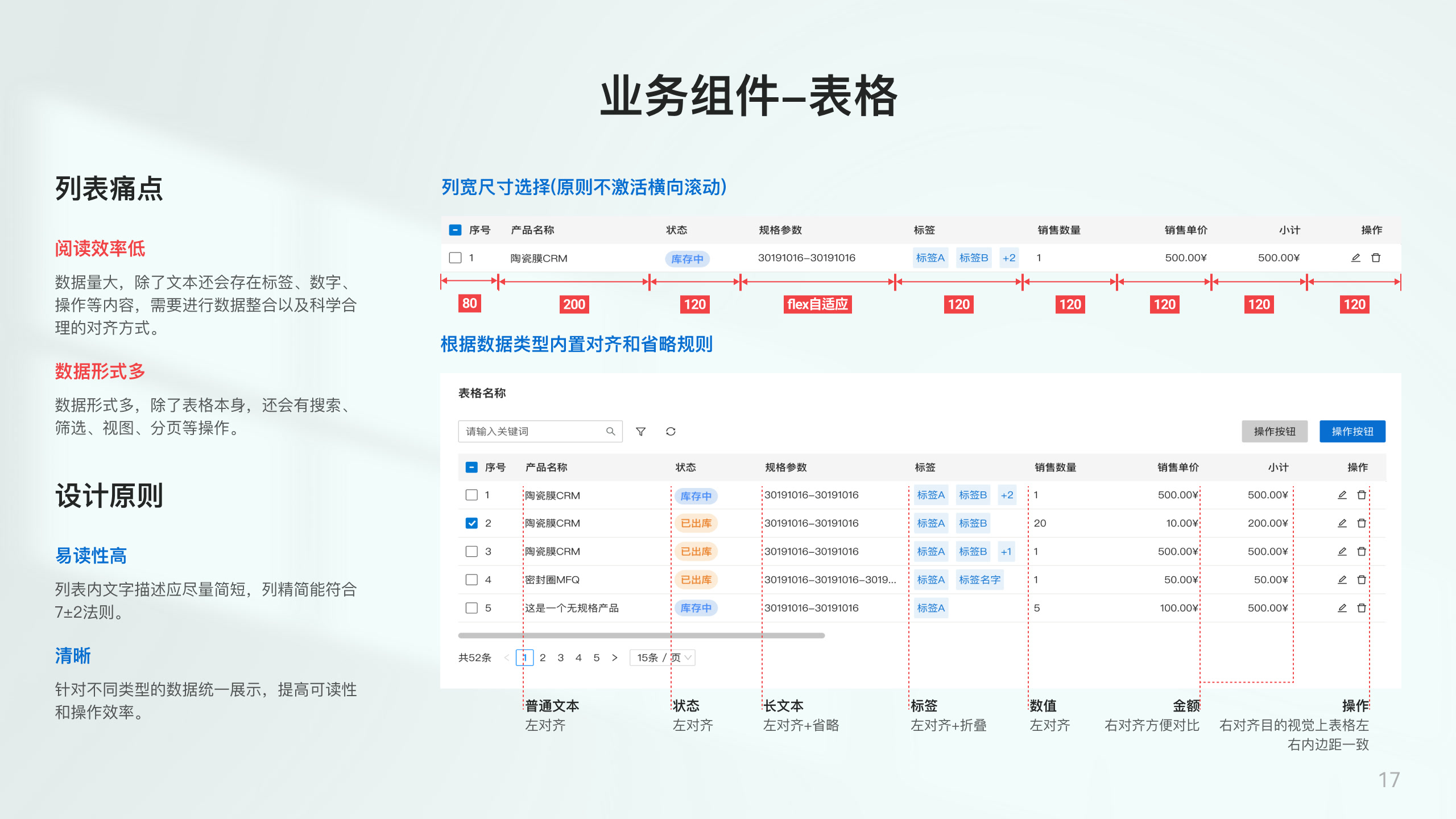Screen dimensions: 1456x819
Task: Expand the +1 tags in row 3
Action: click(x=1006, y=551)
